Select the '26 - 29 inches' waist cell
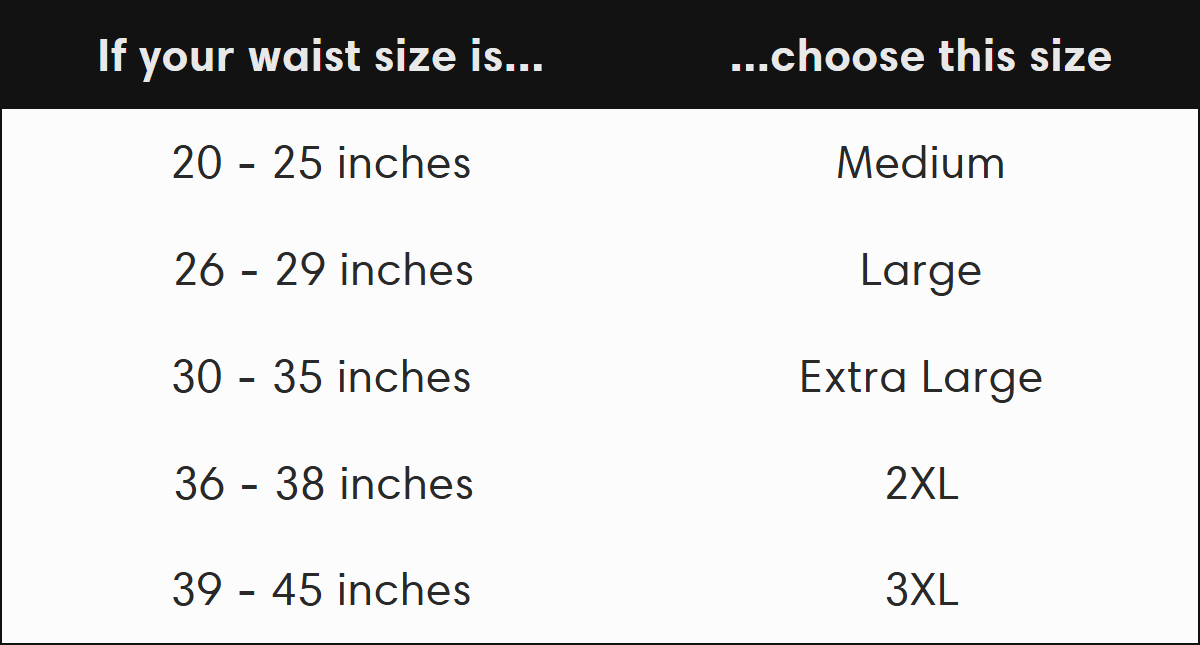 point(323,270)
